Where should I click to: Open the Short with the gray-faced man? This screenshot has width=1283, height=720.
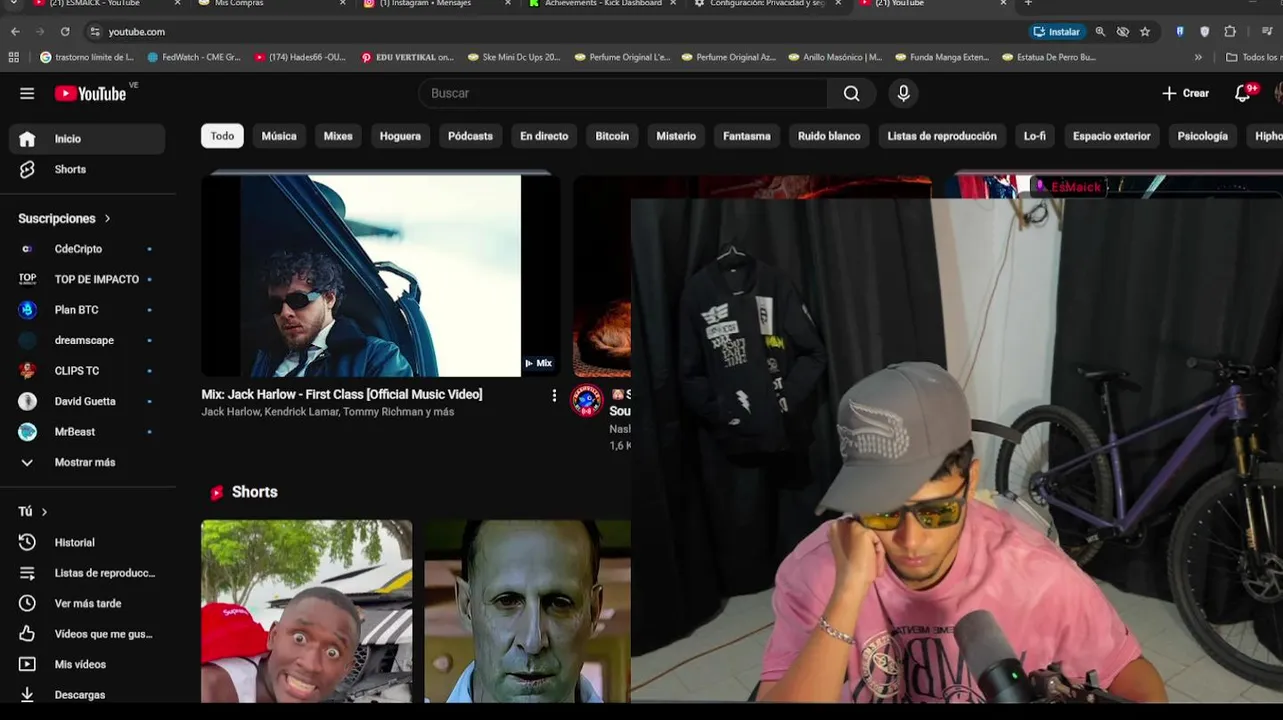(527, 611)
